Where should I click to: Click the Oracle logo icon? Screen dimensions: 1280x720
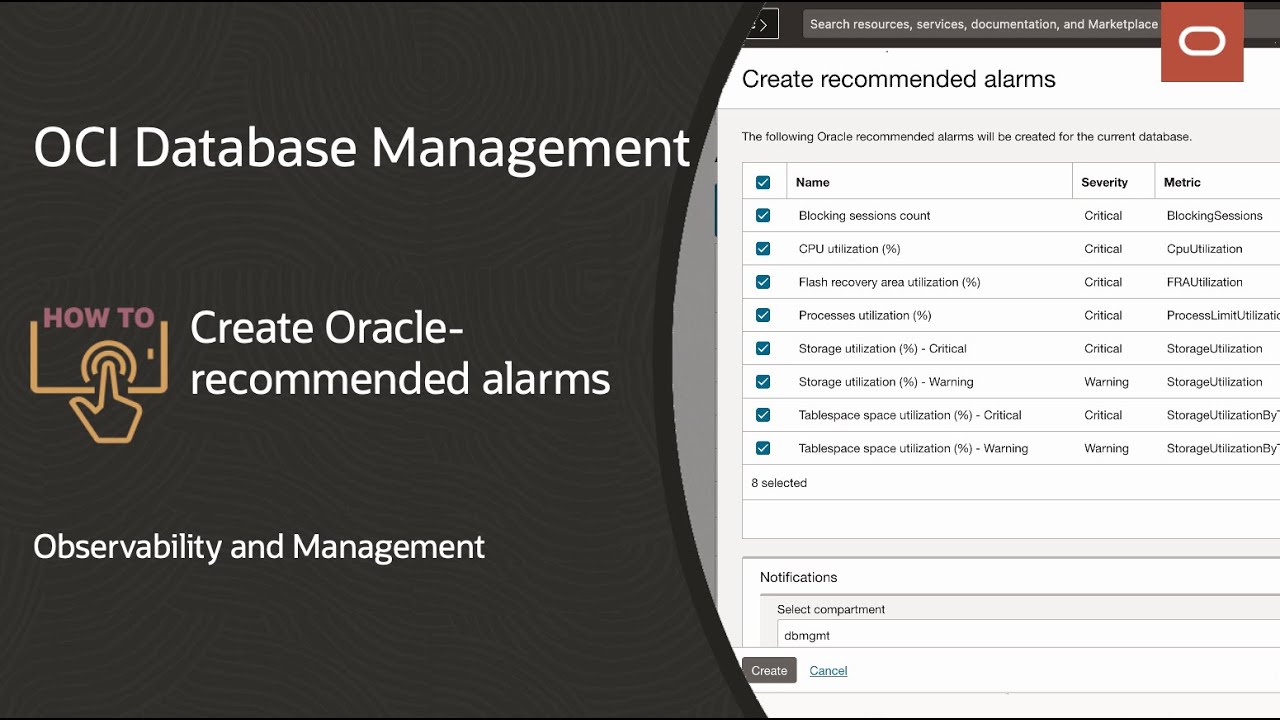[1202, 41]
